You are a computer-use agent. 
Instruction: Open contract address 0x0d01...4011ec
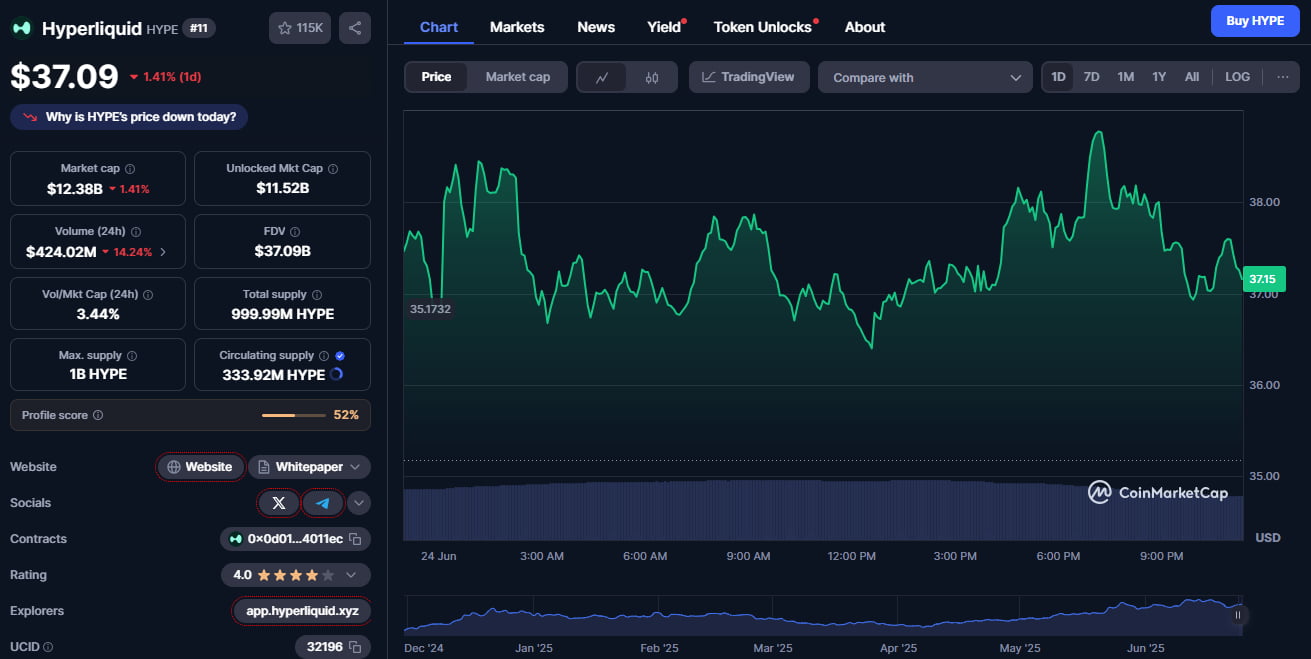click(x=295, y=539)
